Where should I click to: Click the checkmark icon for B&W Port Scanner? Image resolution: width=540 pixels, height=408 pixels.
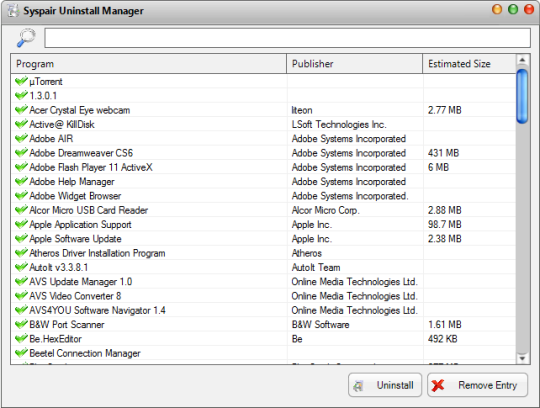pos(21,324)
